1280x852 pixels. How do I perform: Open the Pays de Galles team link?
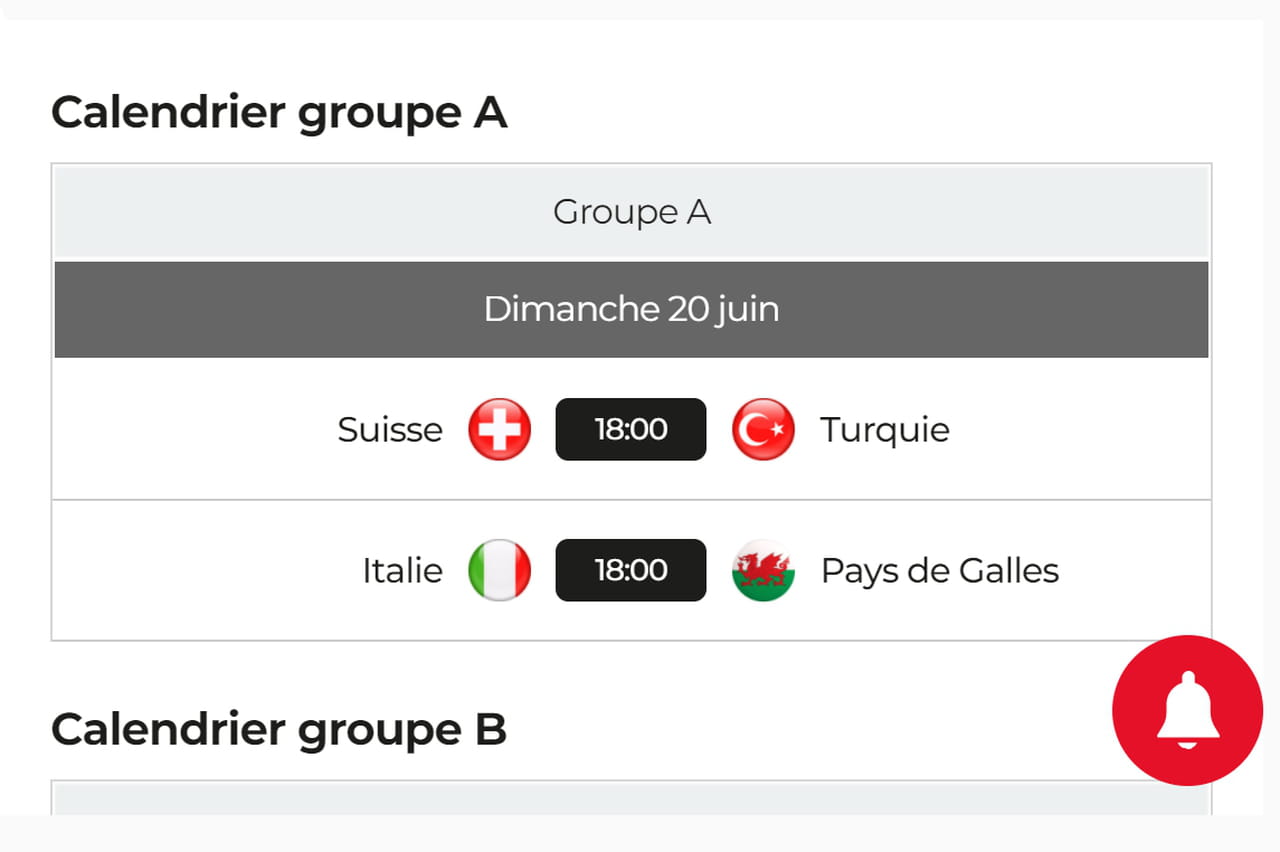940,571
